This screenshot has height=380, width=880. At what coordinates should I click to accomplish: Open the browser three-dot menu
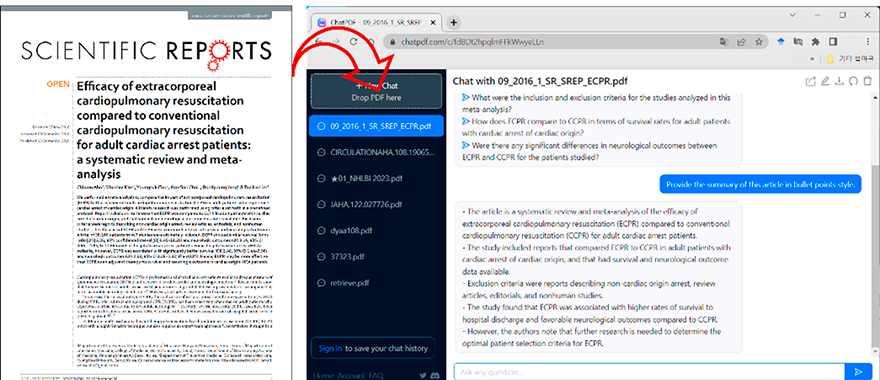tap(868, 42)
